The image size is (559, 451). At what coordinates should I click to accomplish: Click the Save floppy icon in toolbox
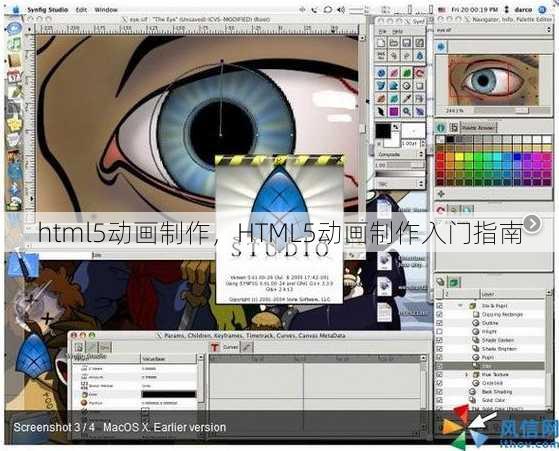406,43
